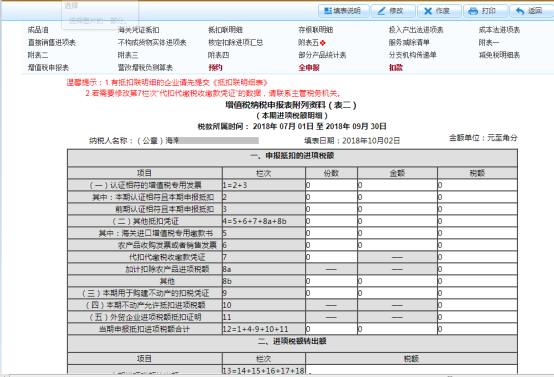Select 份数 field in row 7 代扣代缴

(331, 257)
